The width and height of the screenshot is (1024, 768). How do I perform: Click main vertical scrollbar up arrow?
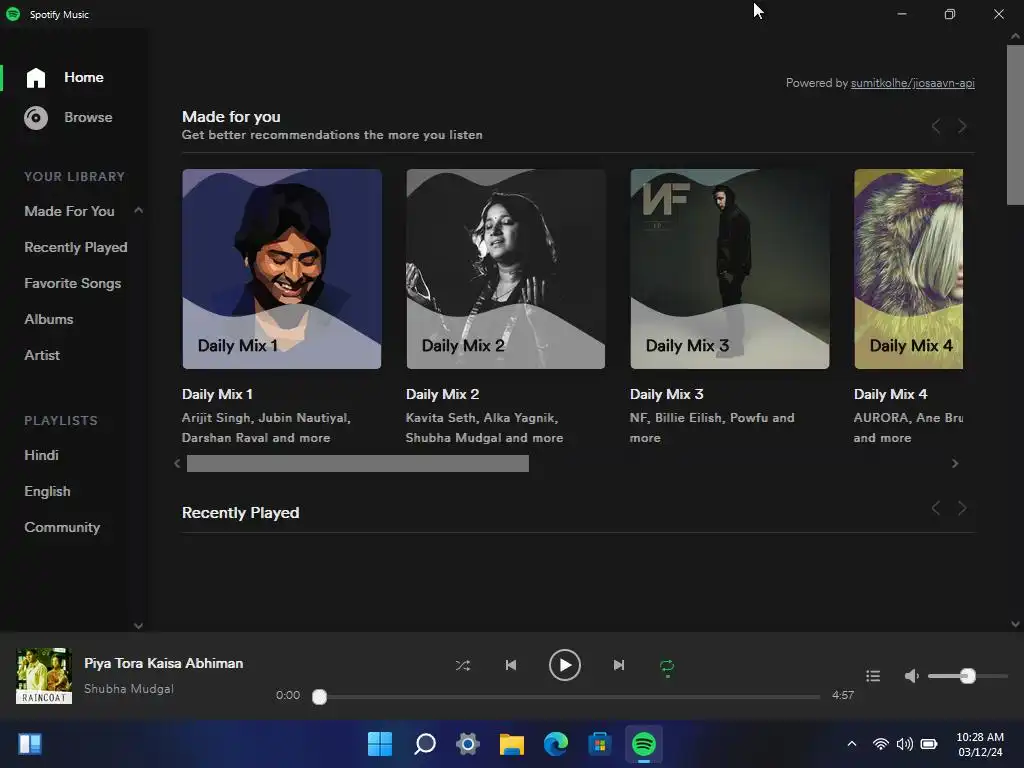click(1016, 37)
